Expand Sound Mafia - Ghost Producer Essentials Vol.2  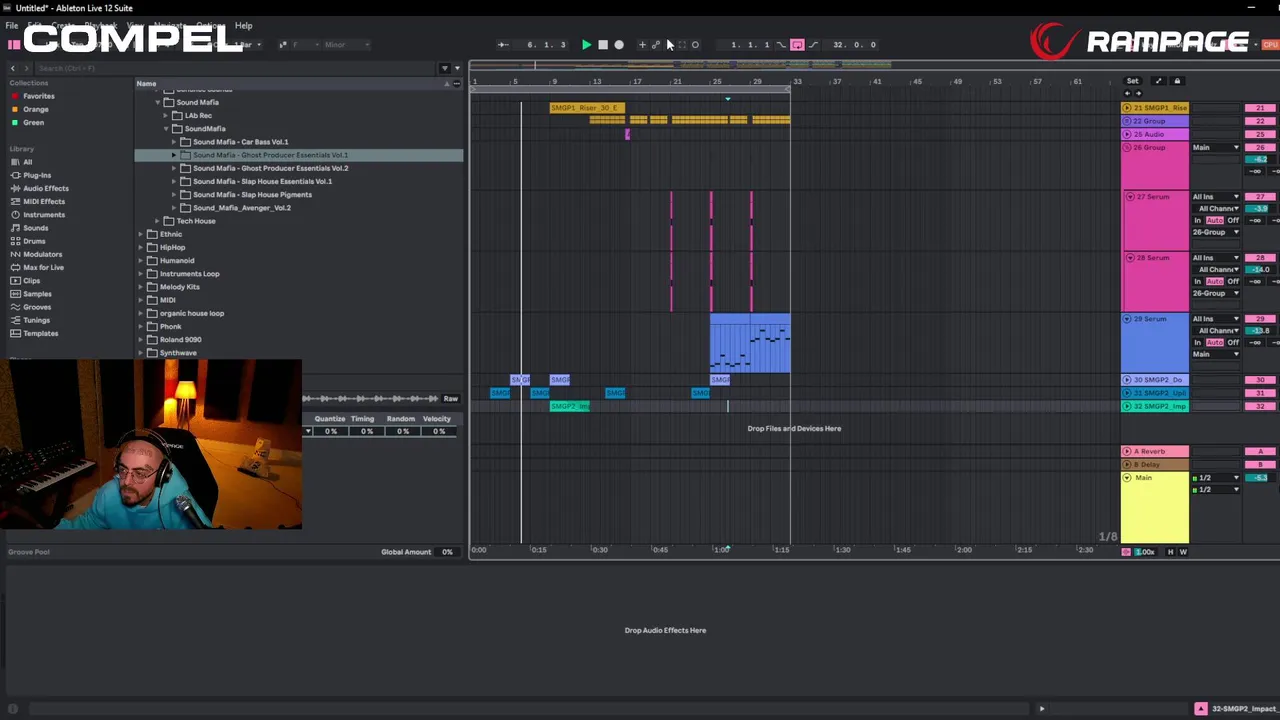(x=174, y=168)
